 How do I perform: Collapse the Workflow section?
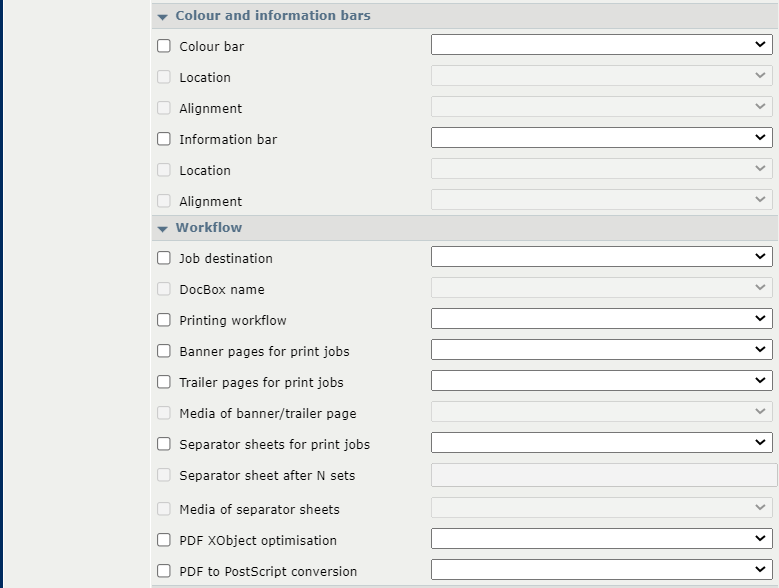162,228
